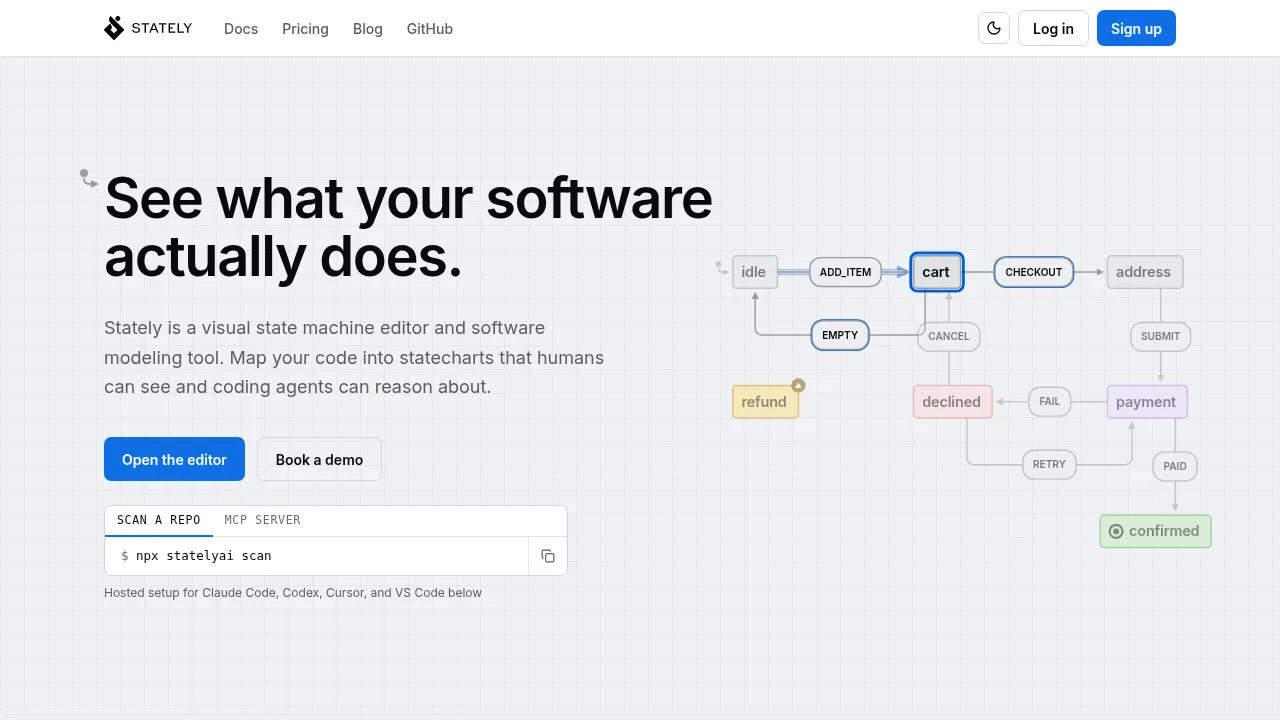Screen dimensions: 1280x720
Task: Click the Sign up button
Action: click(1136, 28)
